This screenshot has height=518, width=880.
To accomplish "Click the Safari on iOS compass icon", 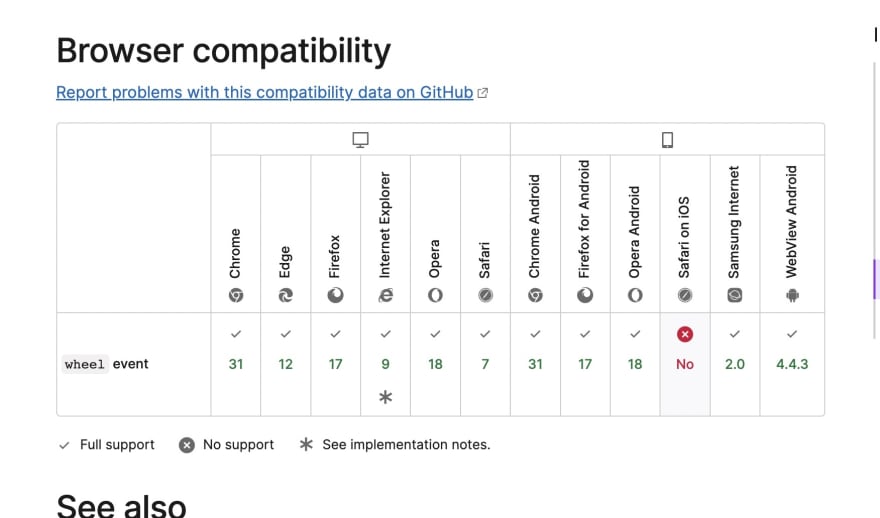I will pyautogui.click(x=685, y=295).
